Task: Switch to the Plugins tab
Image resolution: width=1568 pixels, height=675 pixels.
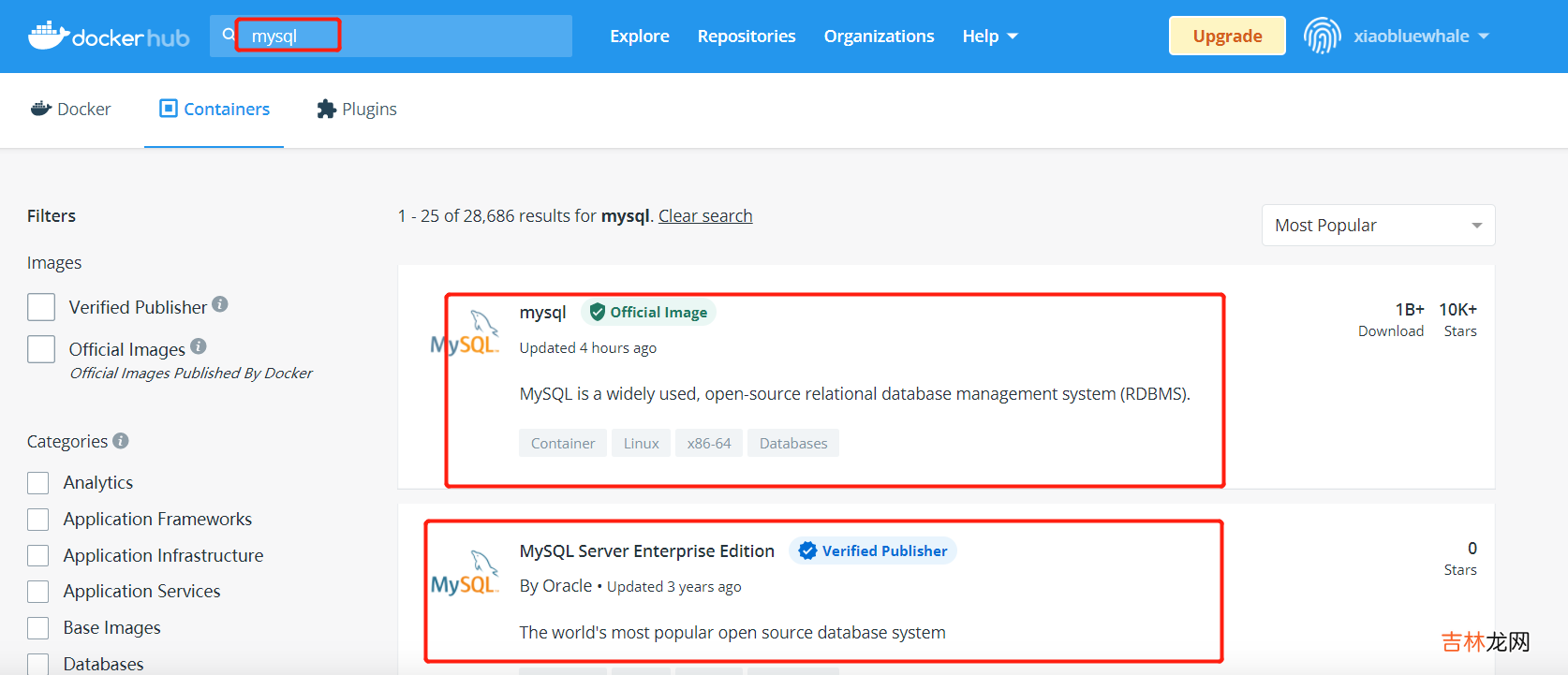Action: [x=357, y=110]
